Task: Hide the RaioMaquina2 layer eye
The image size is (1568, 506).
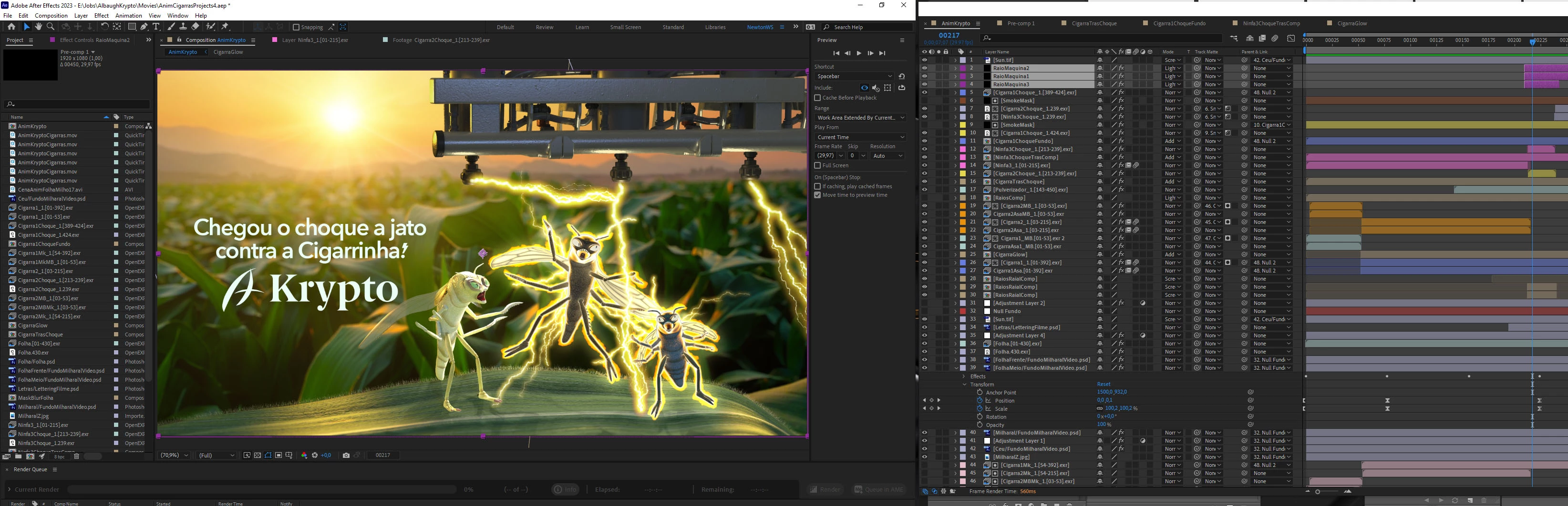Action: pos(924,68)
